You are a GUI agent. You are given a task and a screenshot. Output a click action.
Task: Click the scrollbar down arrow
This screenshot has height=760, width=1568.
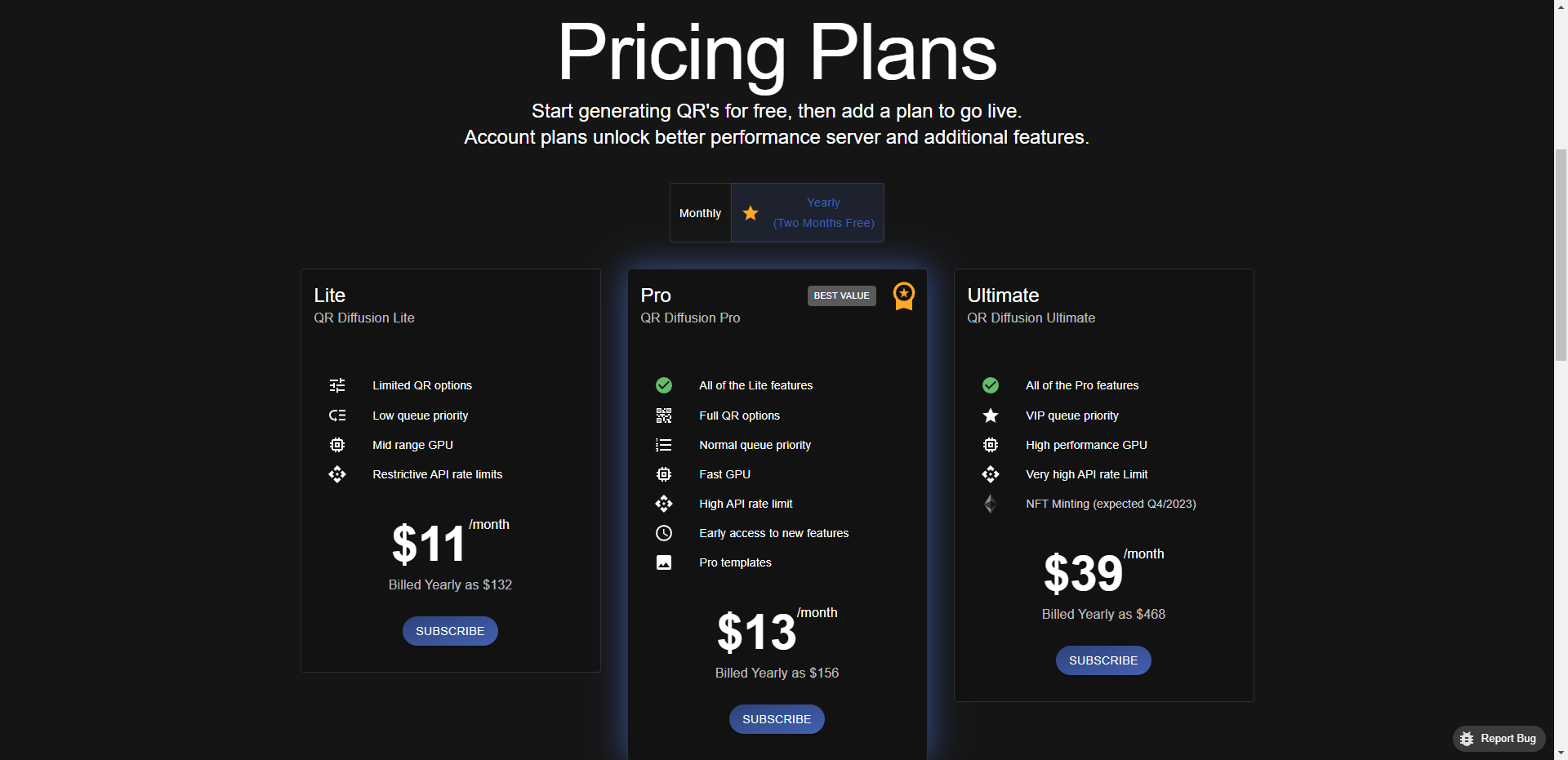click(1561, 753)
